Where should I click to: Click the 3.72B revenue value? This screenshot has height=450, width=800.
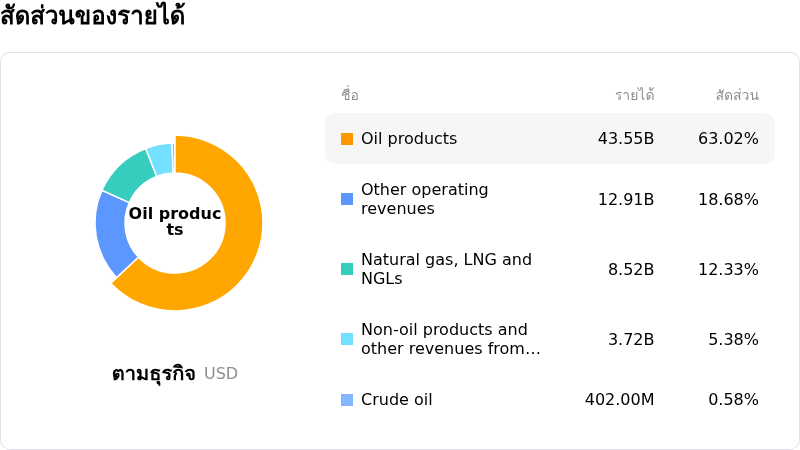pyautogui.click(x=631, y=339)
